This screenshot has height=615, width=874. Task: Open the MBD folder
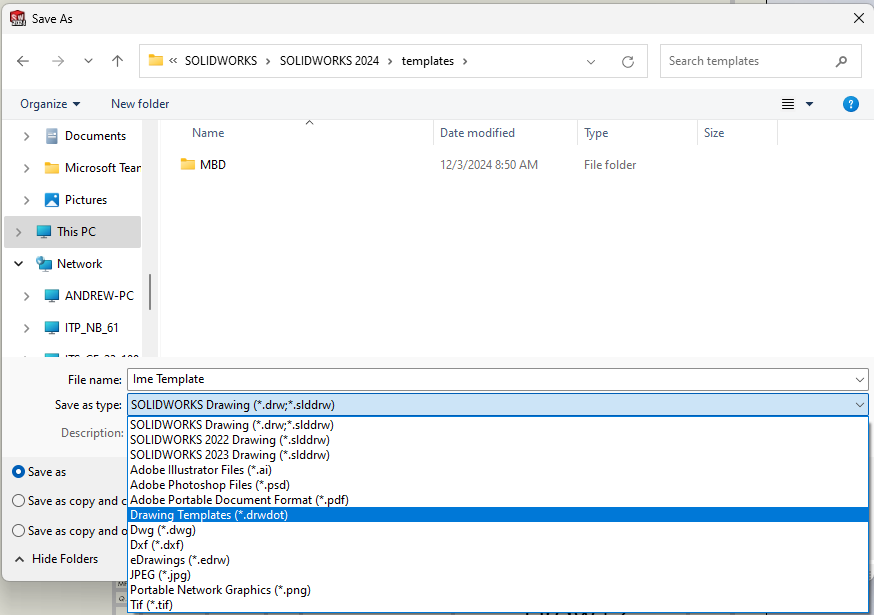tap(208, 164)
